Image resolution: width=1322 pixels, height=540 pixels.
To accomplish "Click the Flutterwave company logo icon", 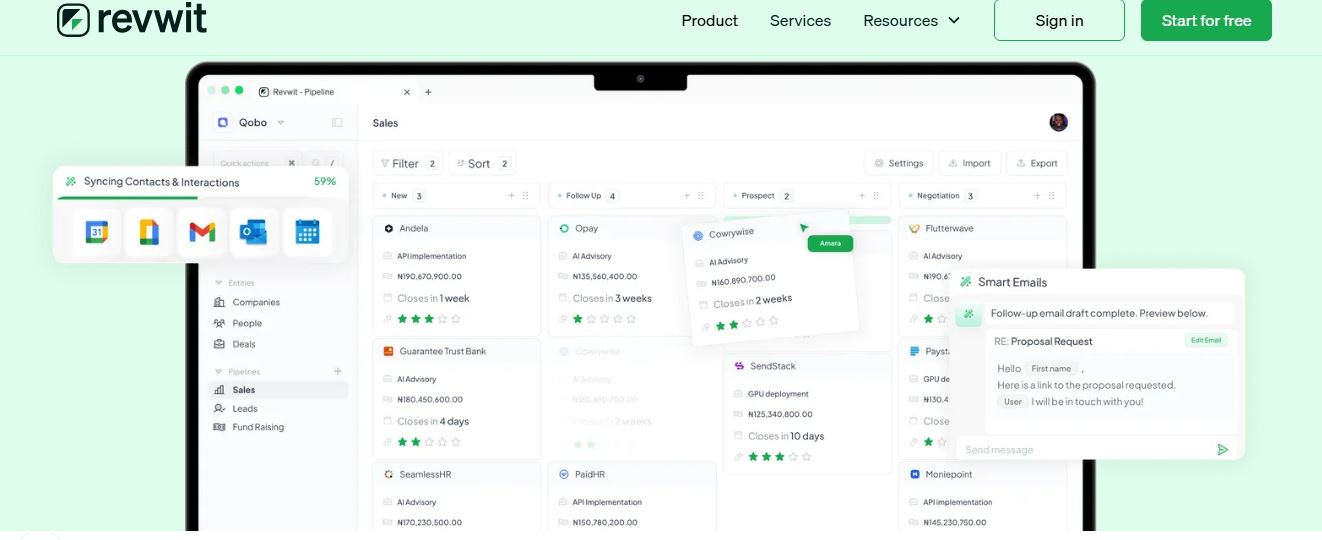I will [914, 228].
